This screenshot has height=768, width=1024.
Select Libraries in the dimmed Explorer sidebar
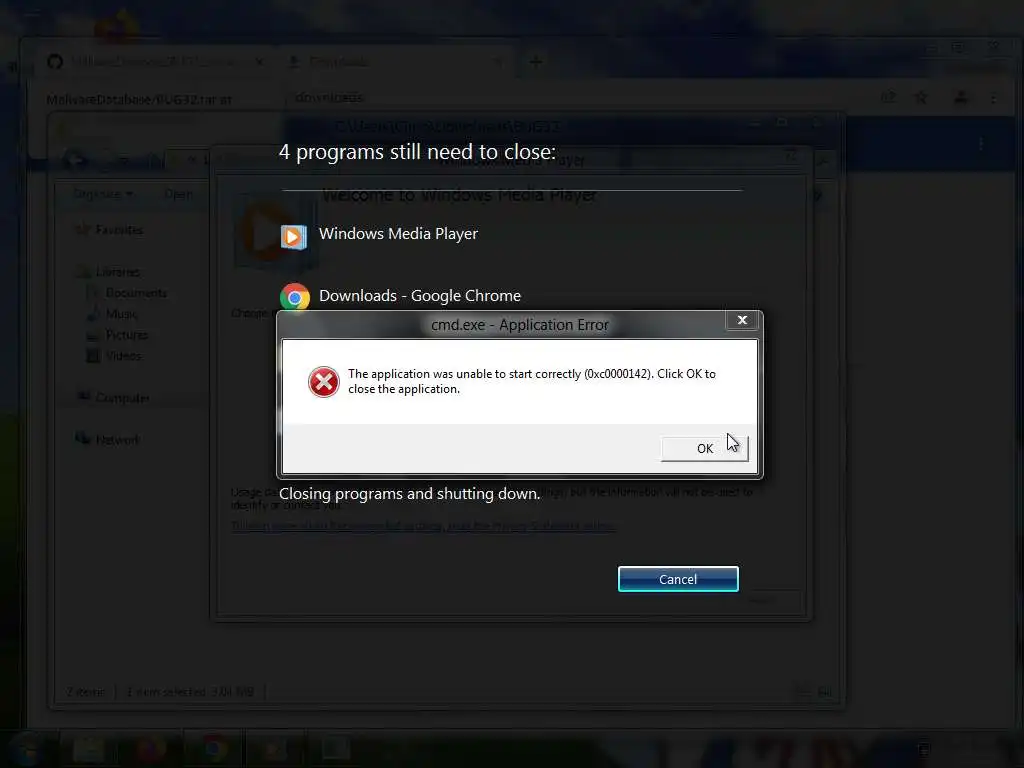pos(117,272)
